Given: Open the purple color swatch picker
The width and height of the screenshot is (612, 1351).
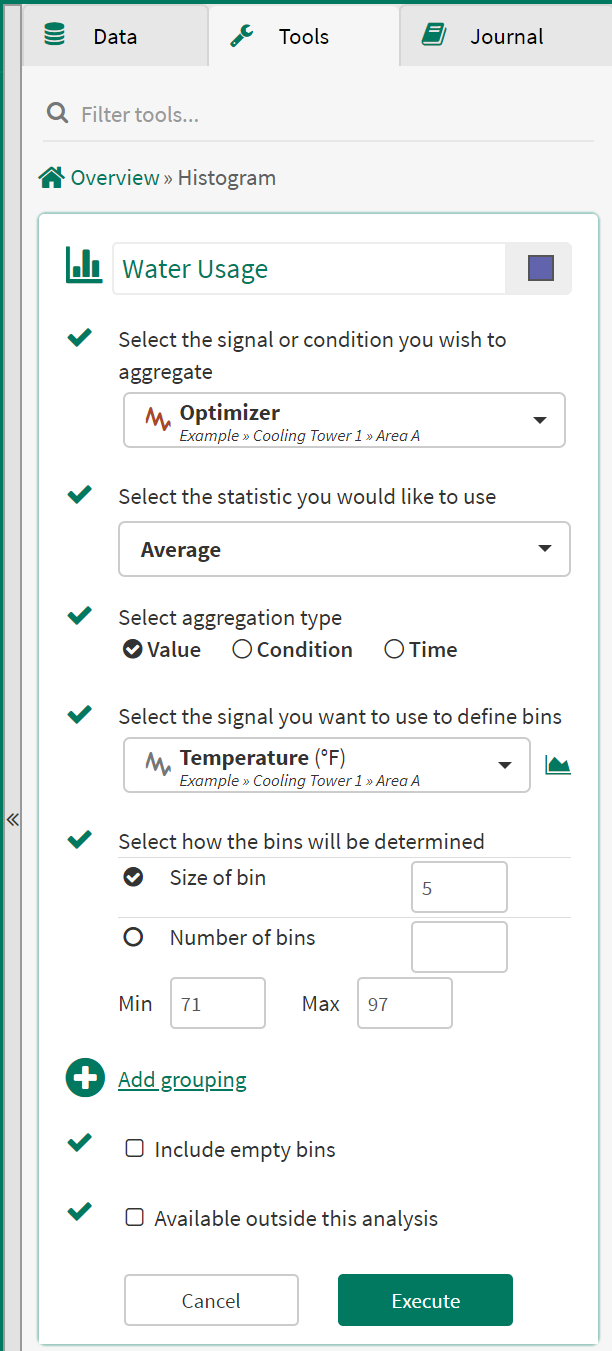Looking at the screenshot, I should 540,268.
